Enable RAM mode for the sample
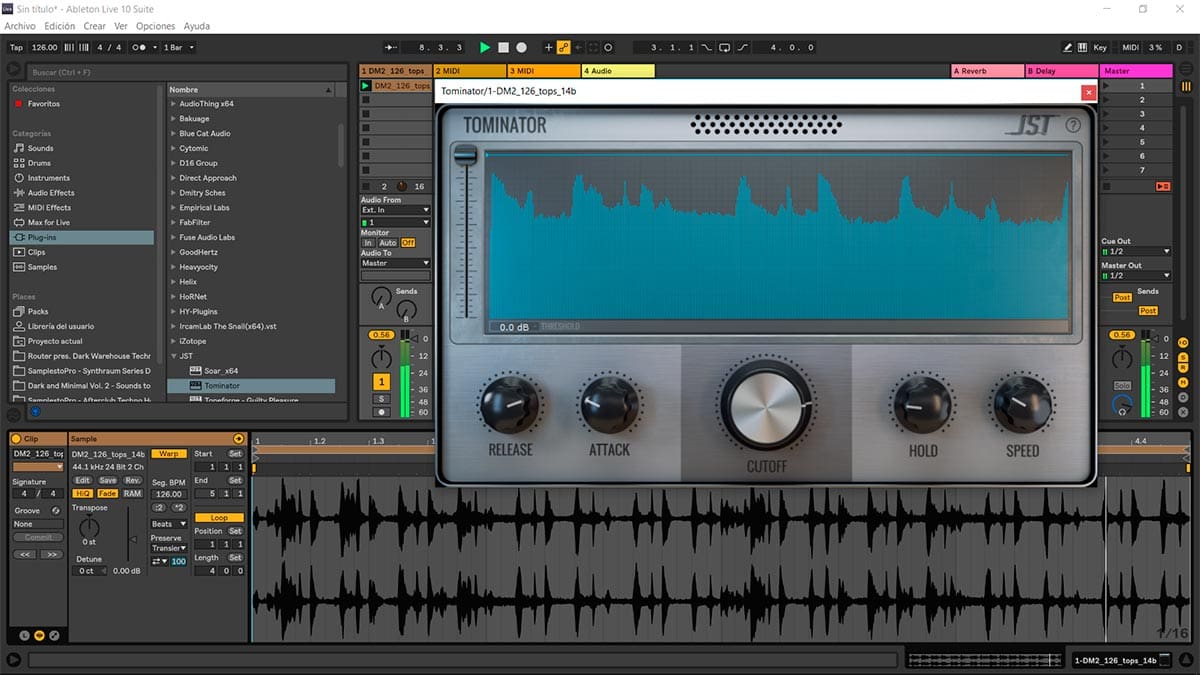This screenshot has width=1200, height=675. [x=132, y=493]
